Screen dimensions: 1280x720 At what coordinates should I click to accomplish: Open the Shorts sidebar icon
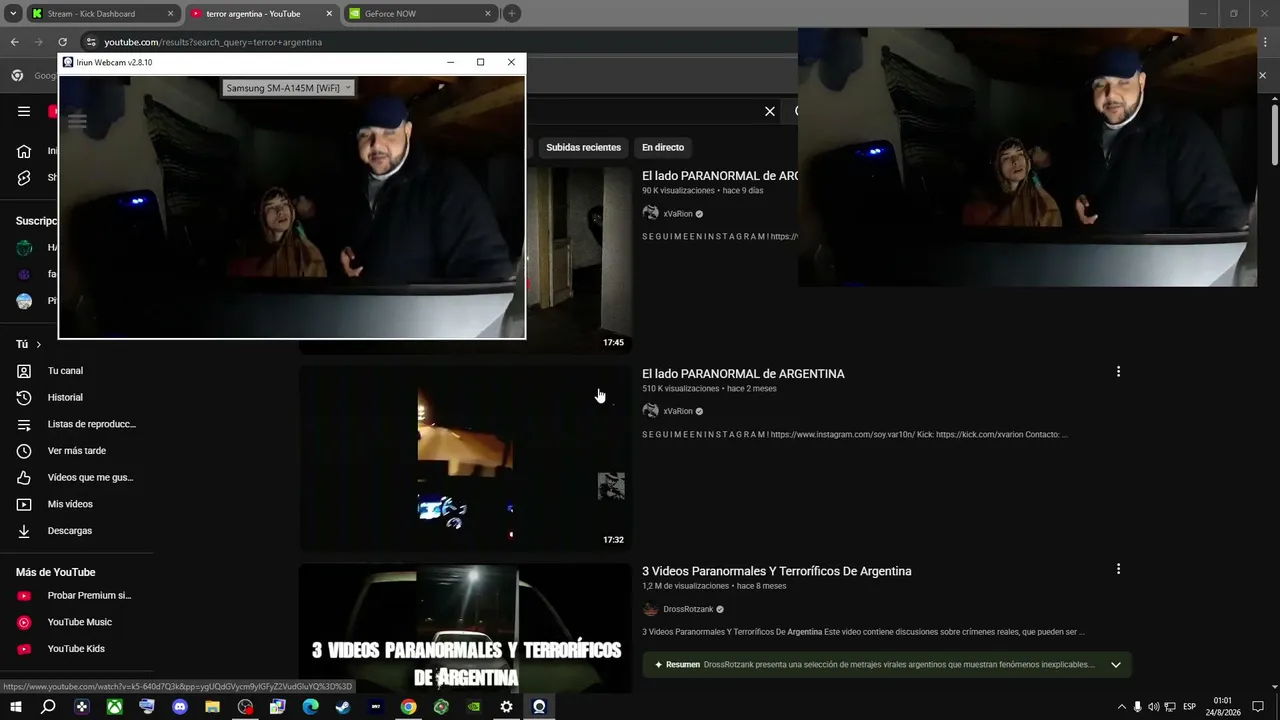coord(24,178)
